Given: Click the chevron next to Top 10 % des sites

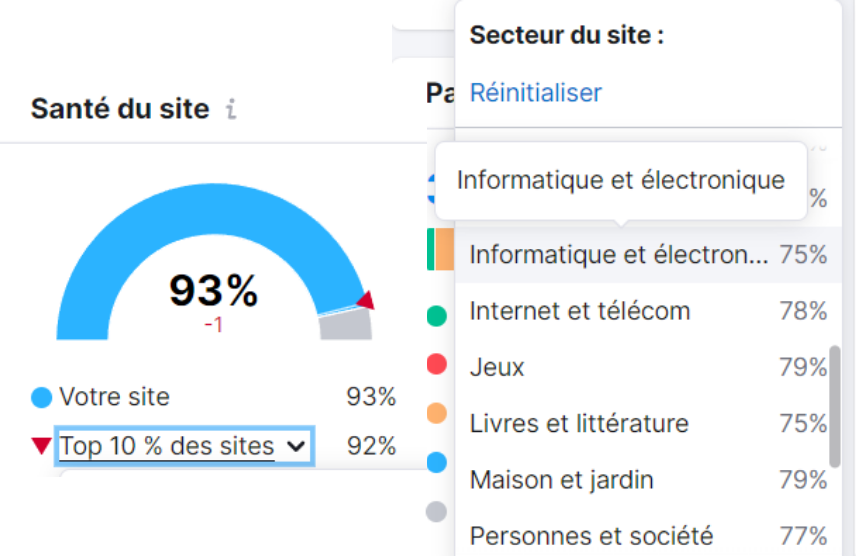Looking at the screenshot, I should tap(295, 447).
